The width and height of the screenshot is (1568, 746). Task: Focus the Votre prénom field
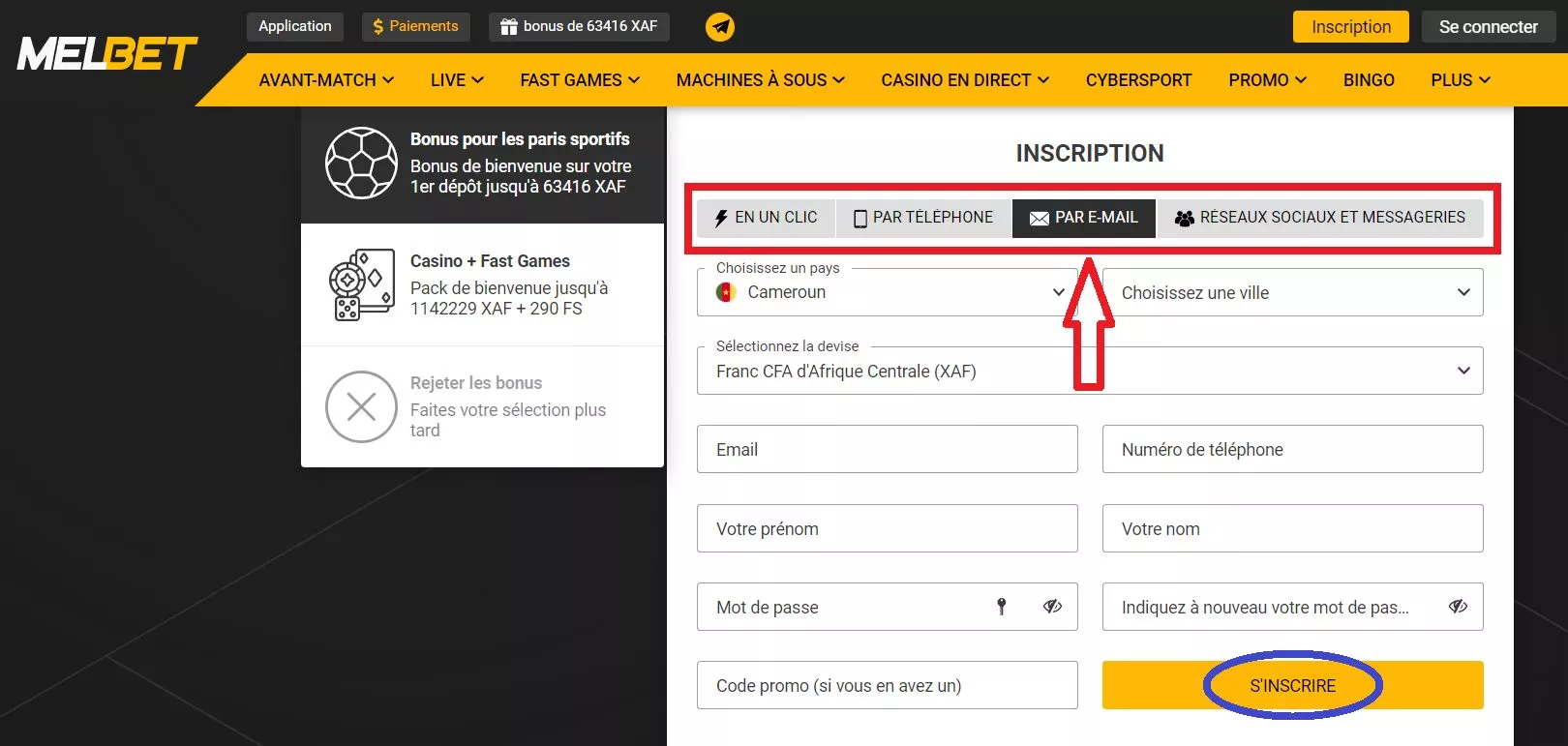(x=887, y=528)
